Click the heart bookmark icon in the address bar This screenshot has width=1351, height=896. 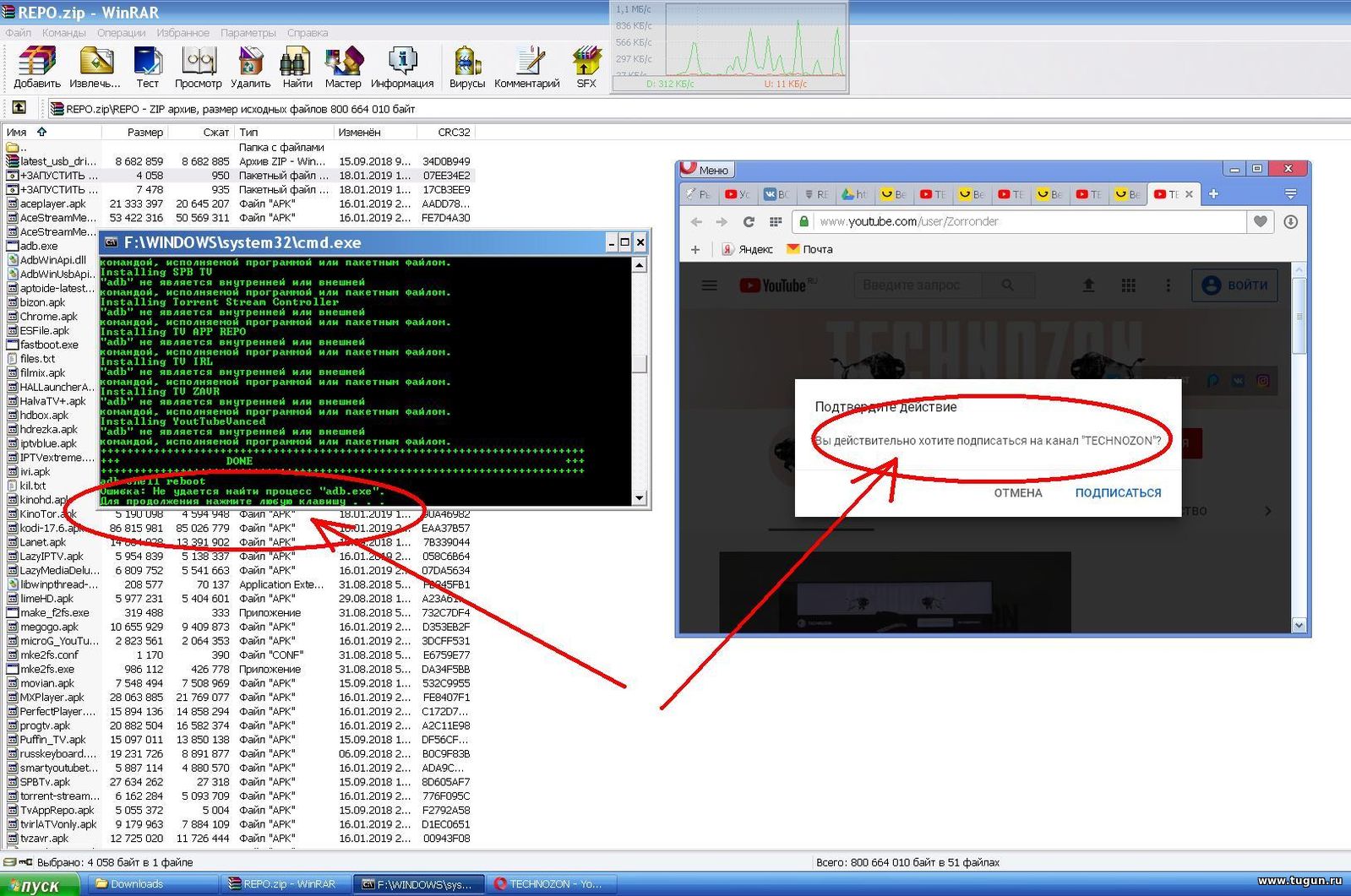(x=1261, y=221)
